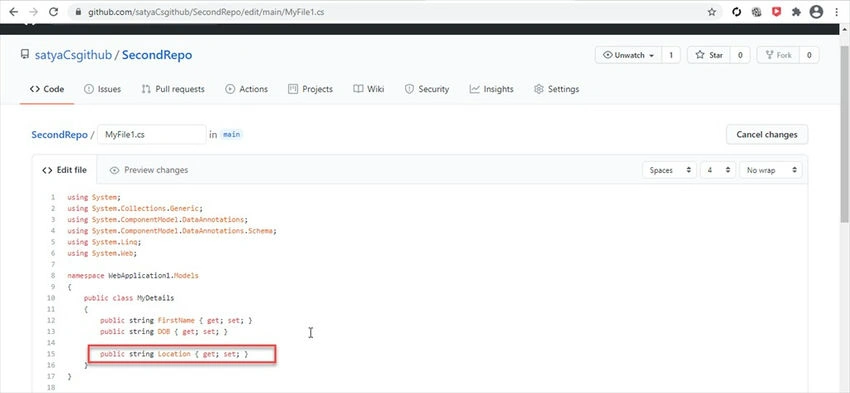The image size is (850, 393).
Task: Click 'namespace WebApplication1.Models' line
Action: [133, 275]
